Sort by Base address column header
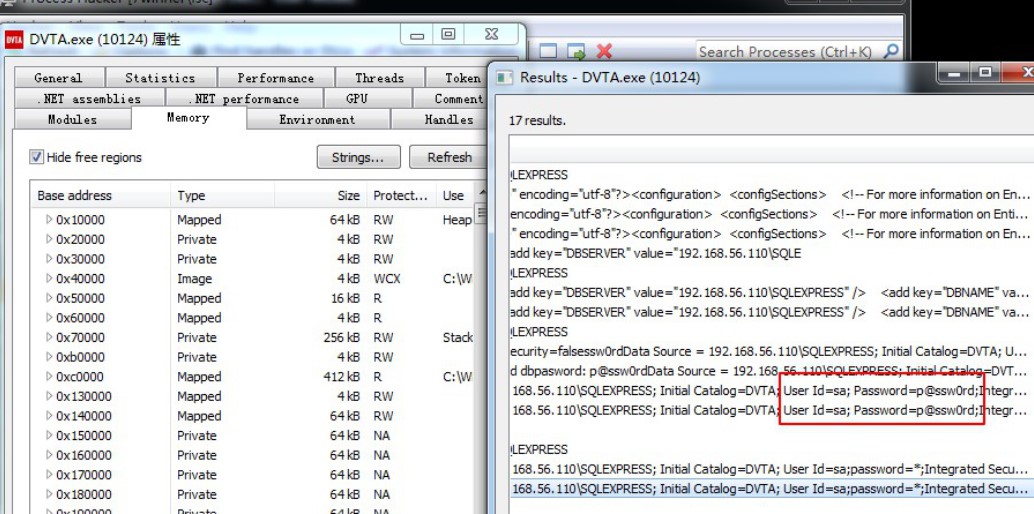Viewport: 1034px width, 514px height. coord(100,195)
